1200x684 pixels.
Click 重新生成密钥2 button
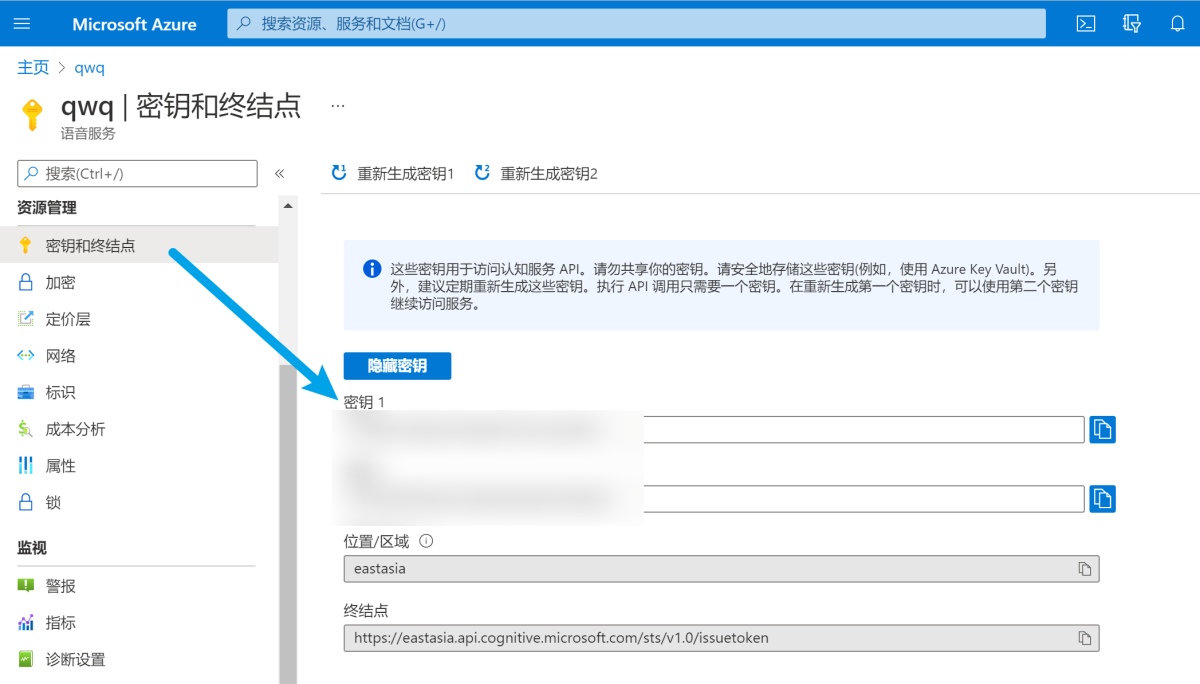[x=536, y=173]
